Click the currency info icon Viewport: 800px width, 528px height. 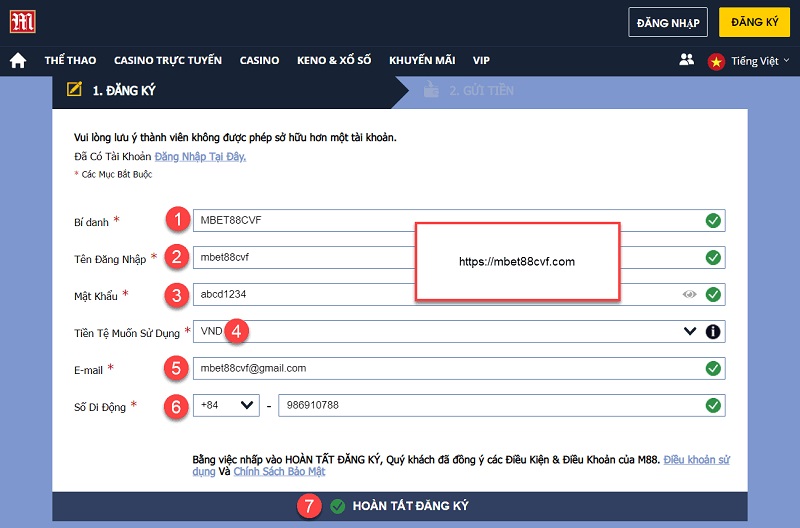tap(713, 331)
